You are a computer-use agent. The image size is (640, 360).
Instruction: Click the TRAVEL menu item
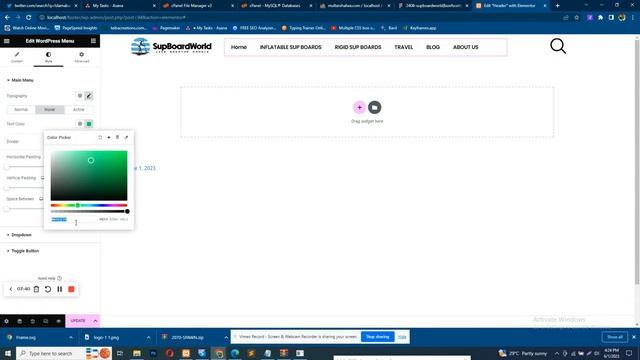(x=404, y=47)
